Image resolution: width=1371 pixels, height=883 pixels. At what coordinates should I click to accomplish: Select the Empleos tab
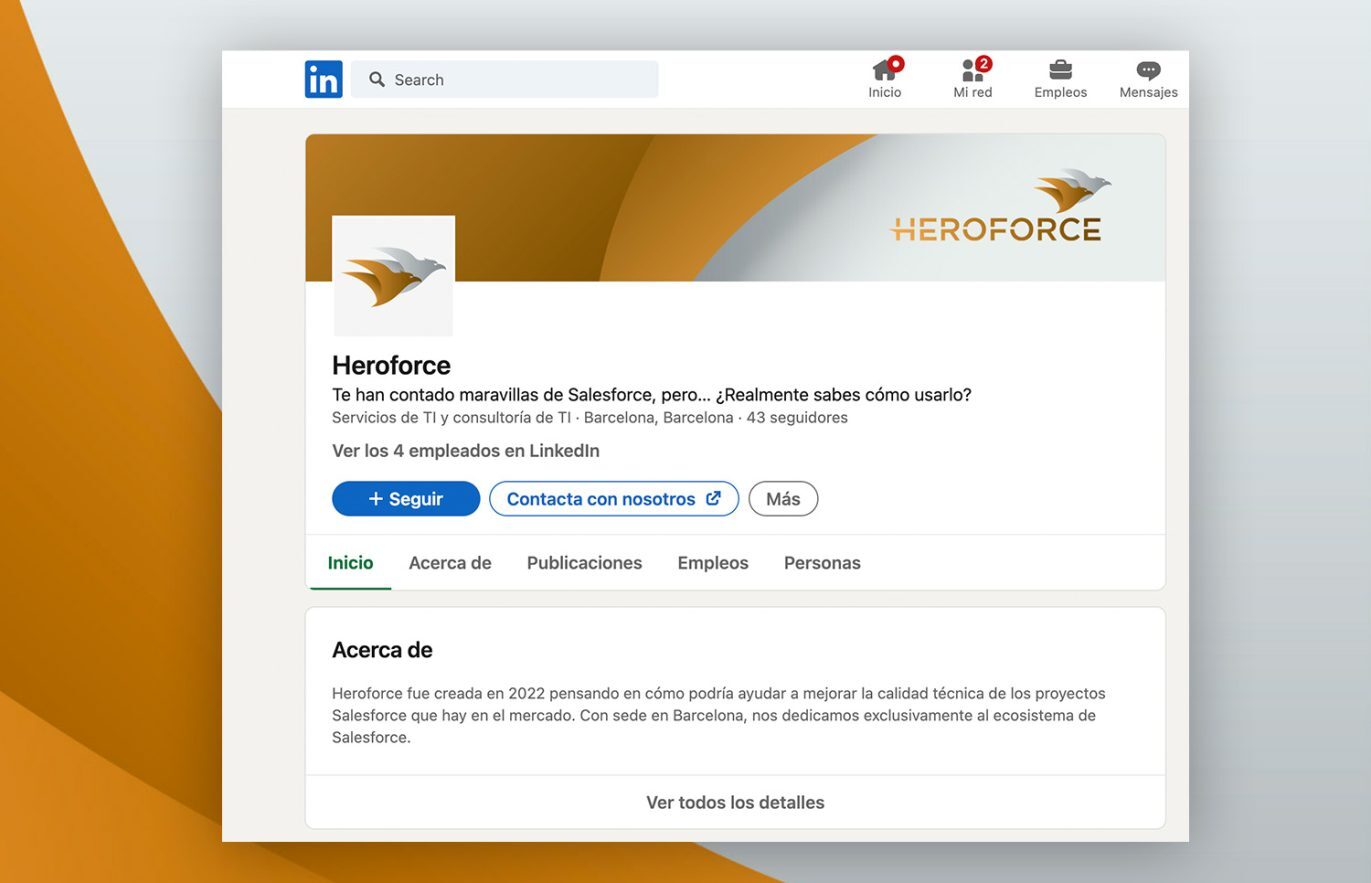[712, 562]
